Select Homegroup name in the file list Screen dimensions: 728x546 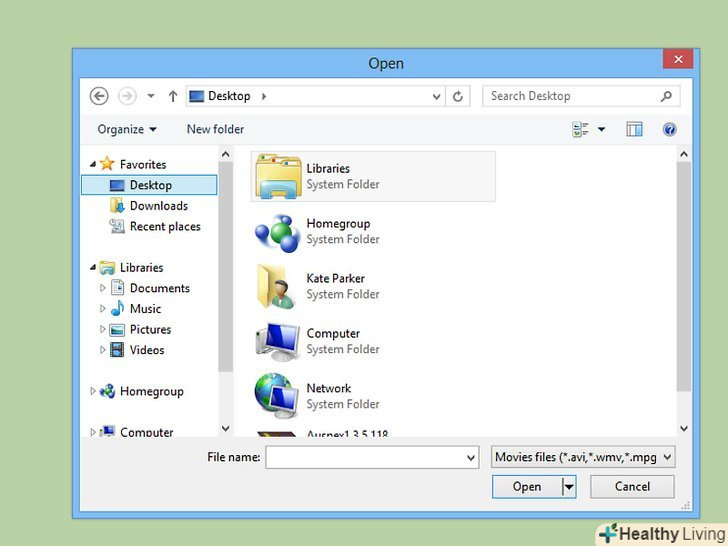[338, 224]
